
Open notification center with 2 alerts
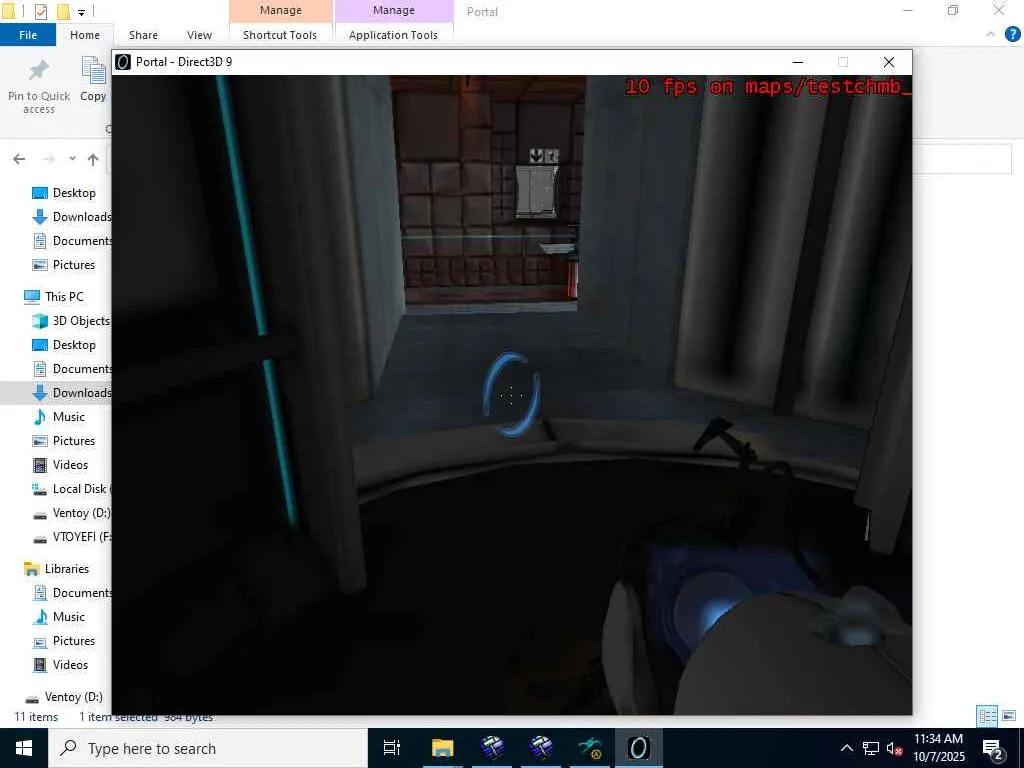coord(993,750)
